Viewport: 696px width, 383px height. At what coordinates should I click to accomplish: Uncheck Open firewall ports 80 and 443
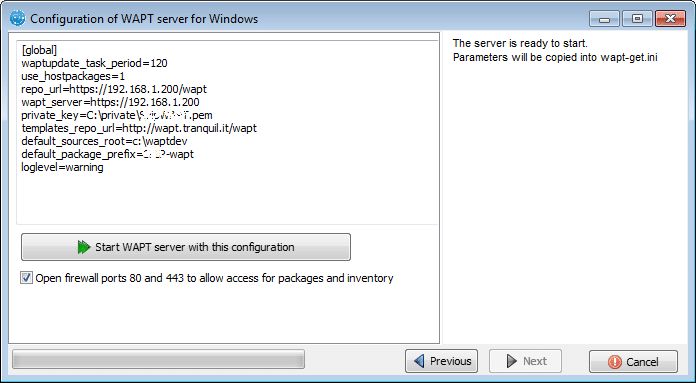point(26,278)
